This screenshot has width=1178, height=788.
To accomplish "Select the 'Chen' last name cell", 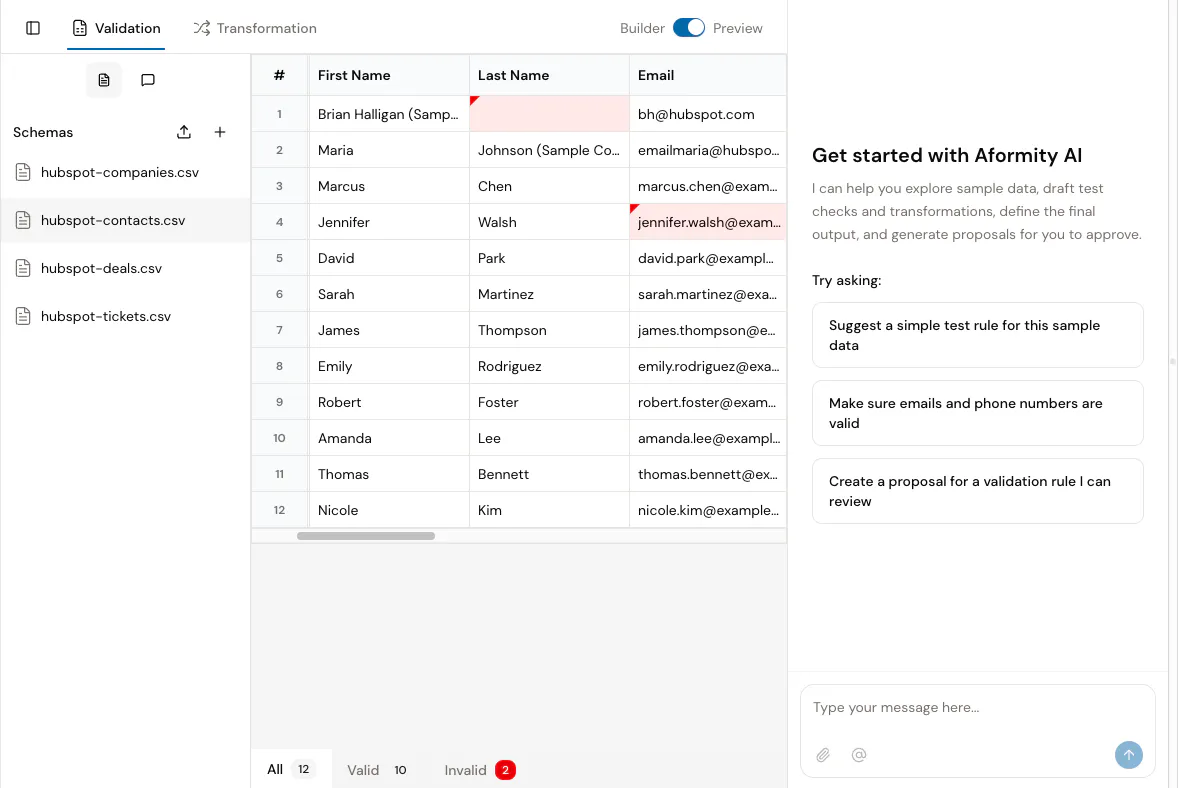I will [x=549, y=186].
